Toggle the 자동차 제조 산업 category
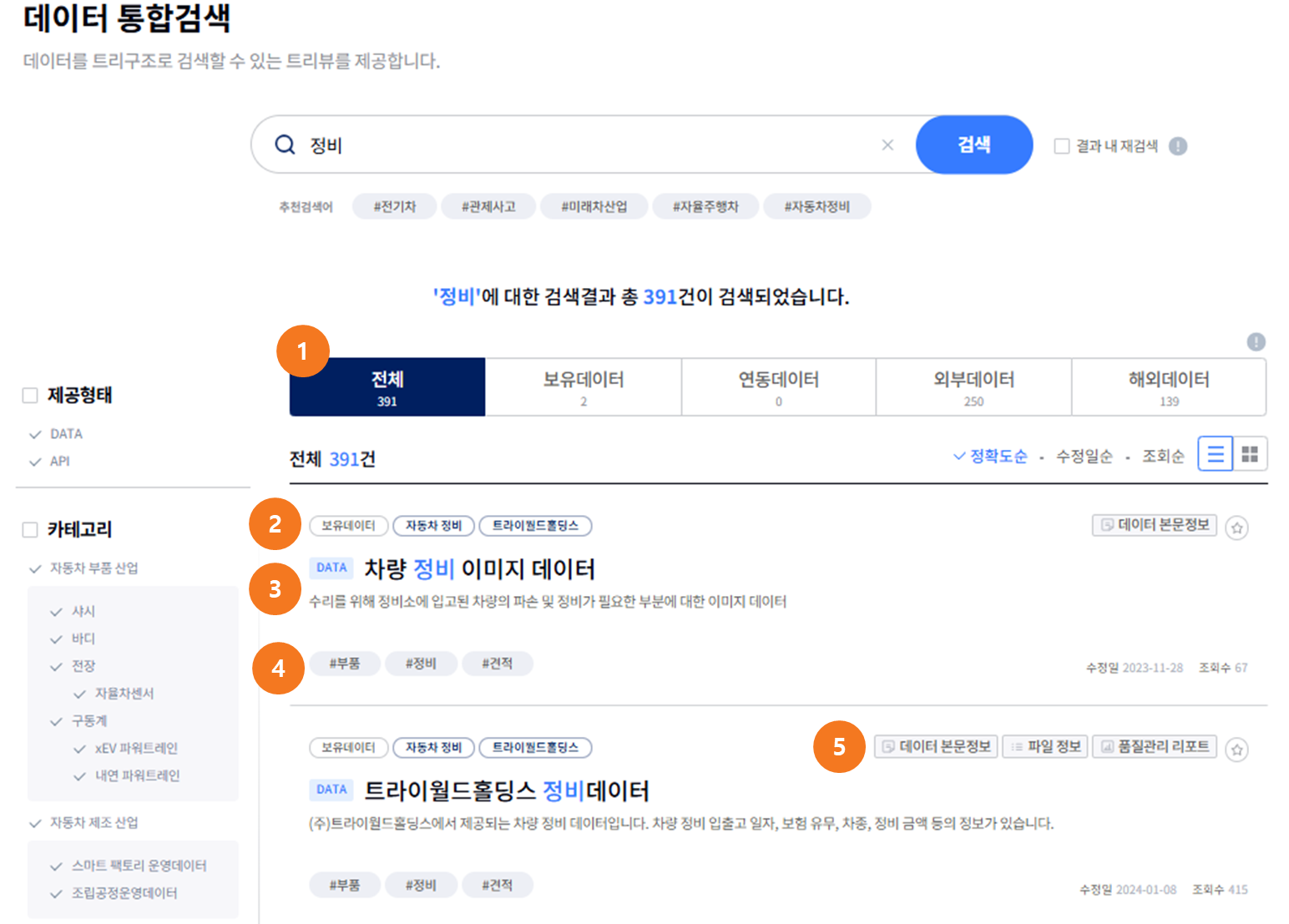Image resolution: width=1289 pixels, height=924 pixels. click(x=35, y=823)
